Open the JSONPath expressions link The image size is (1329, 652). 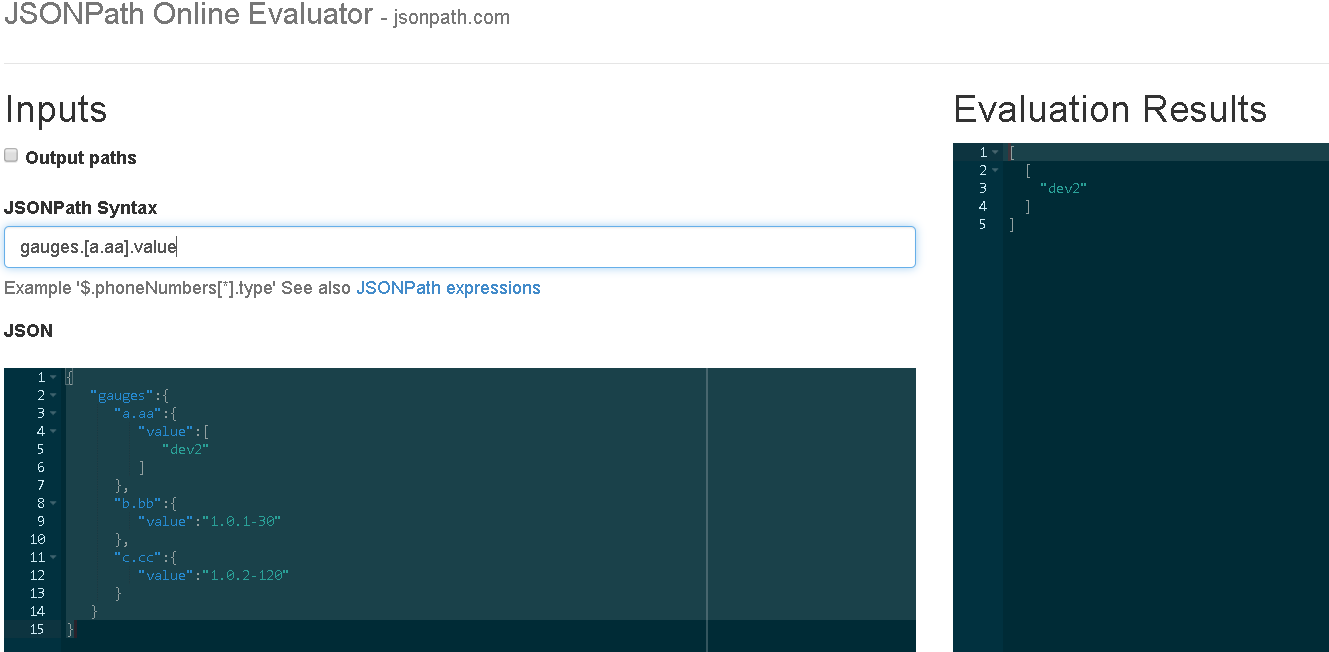point(447,288)
